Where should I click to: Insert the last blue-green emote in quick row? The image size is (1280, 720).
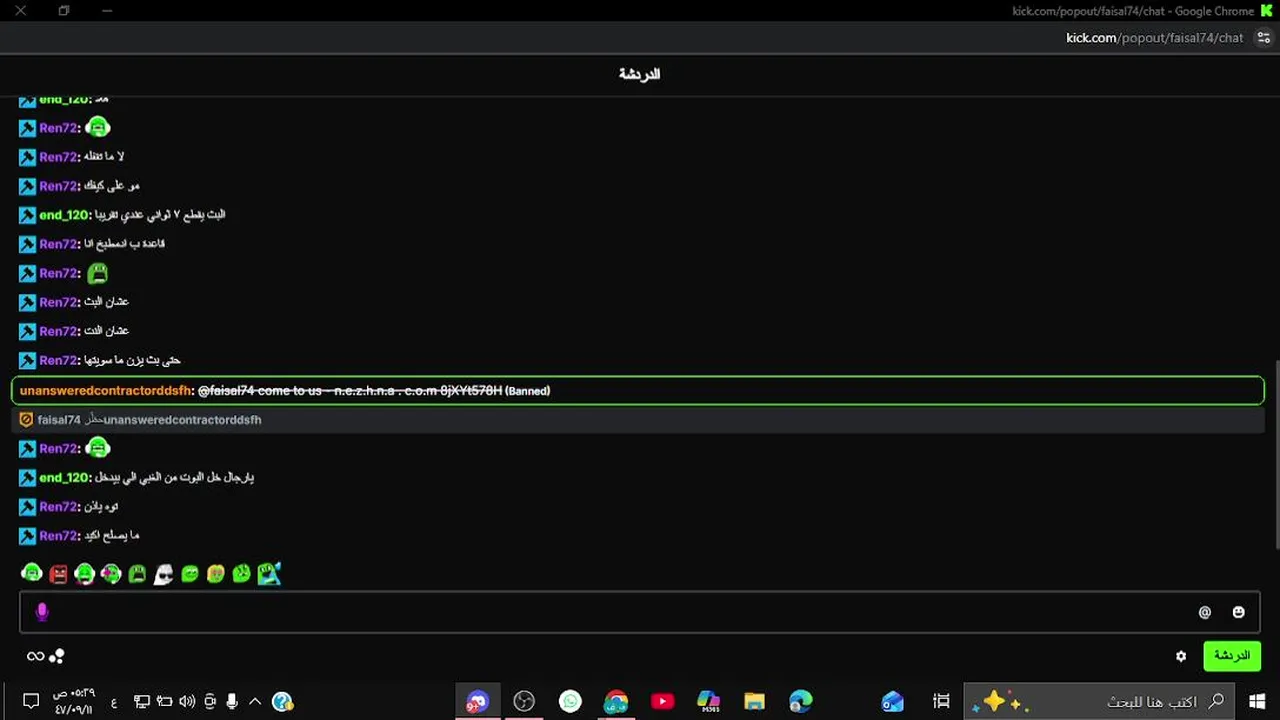click(x=269, y=573)
